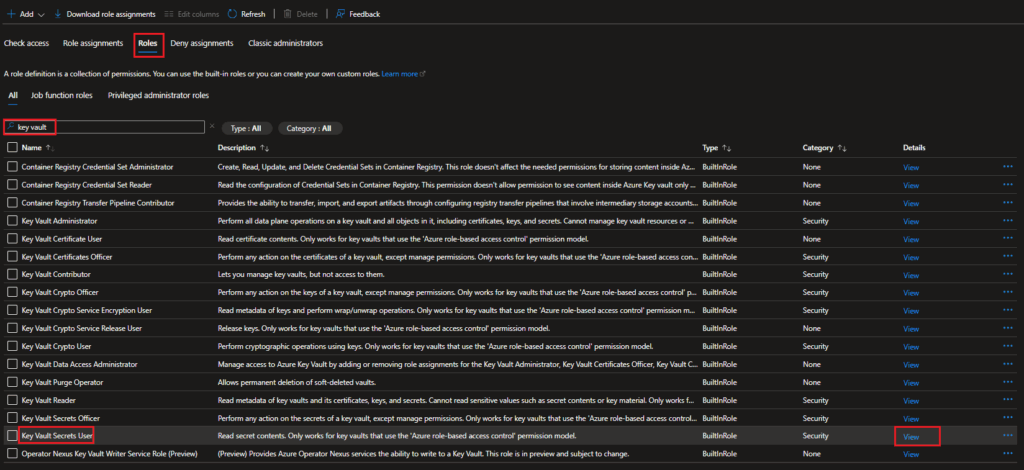The width and height of the screenshot is (1024, 470).
Task: View details of Key Vault Administrator
Action: pos(910,221)
